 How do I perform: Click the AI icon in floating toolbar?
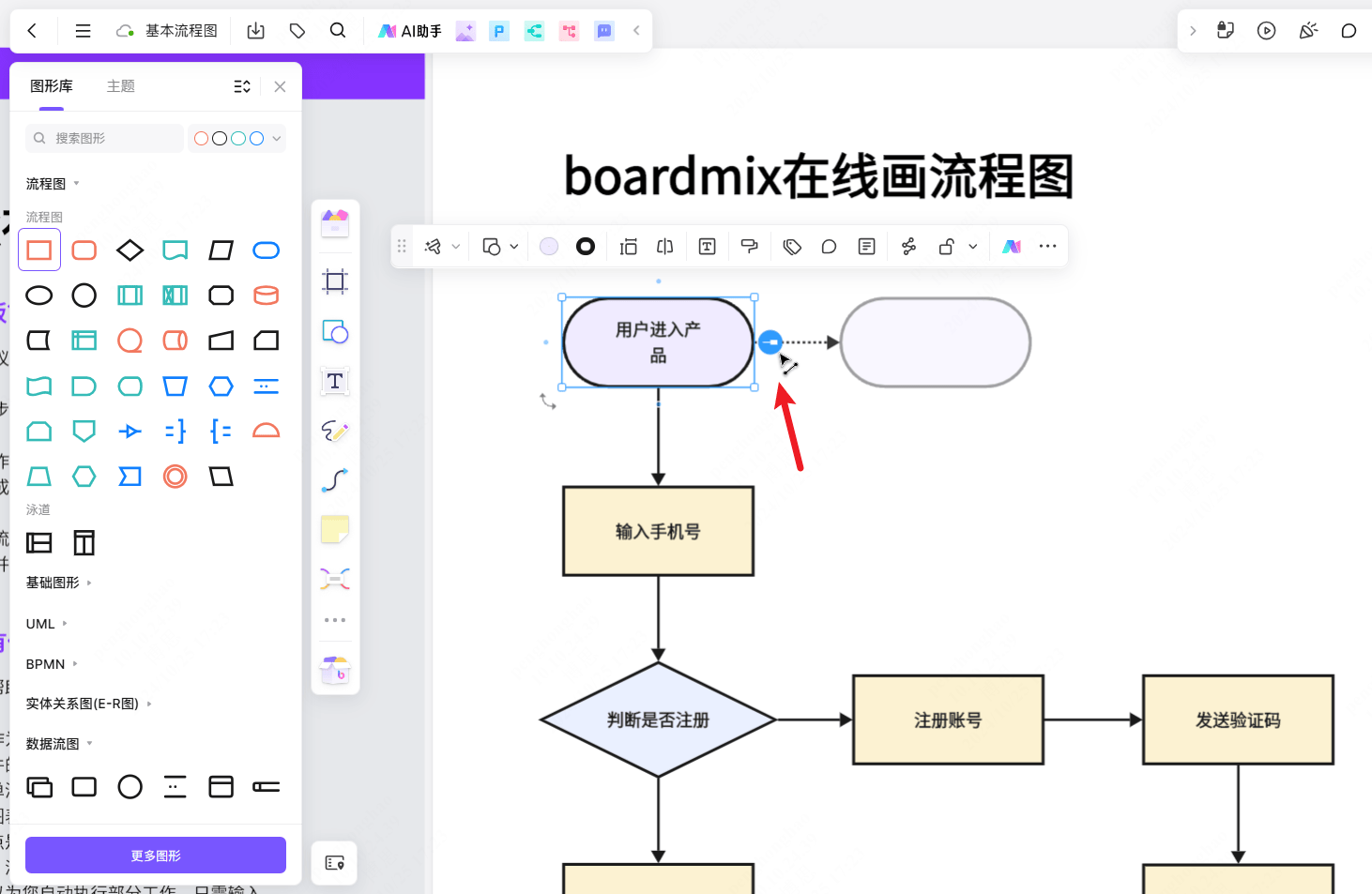(1012, 247)
